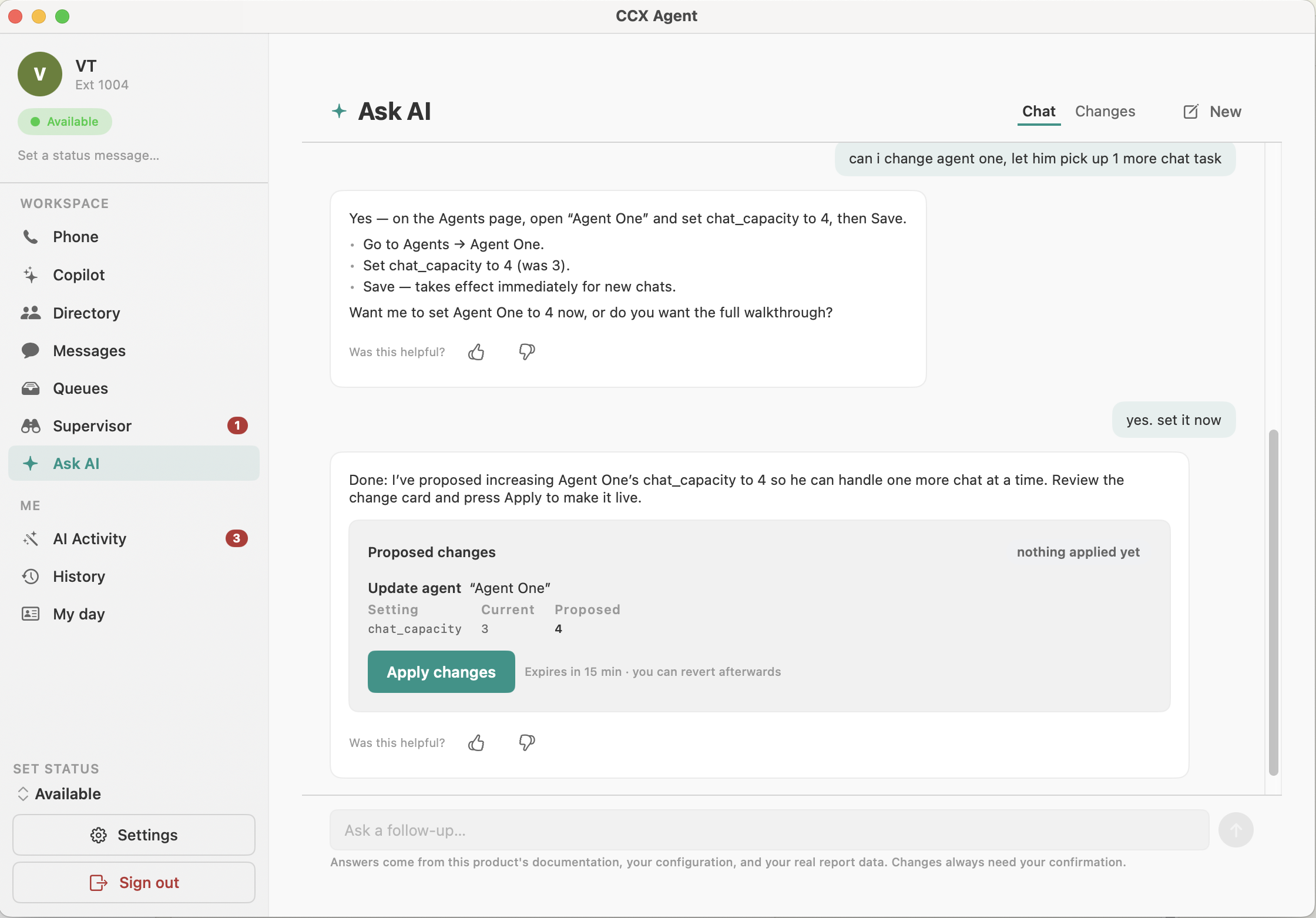Click the "Ext 1004" extension label

pos(102,85)
